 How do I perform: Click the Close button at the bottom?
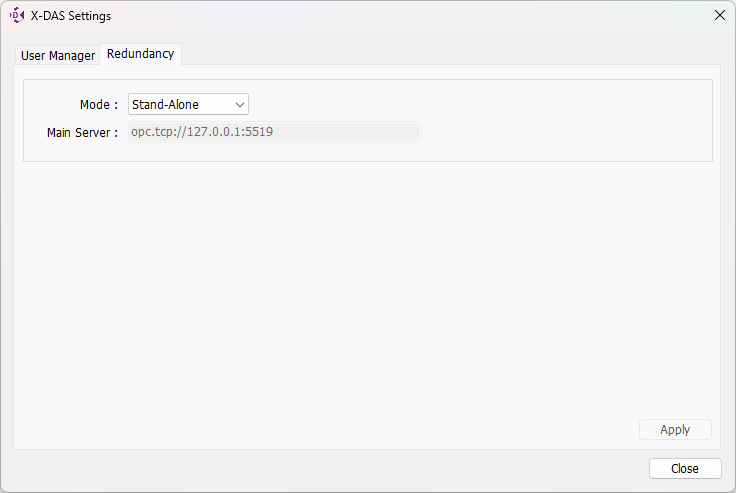[x=685, y=468]
